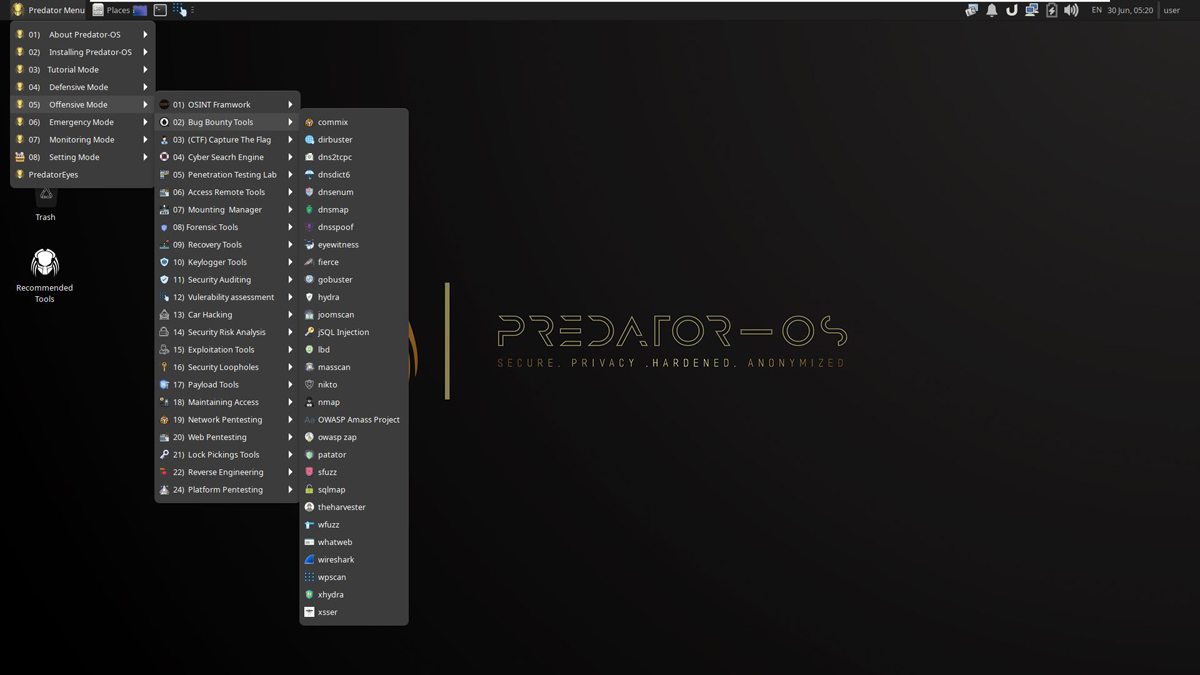Click the Network Pentesting category icon
This screenshot has width=1200, height=675.
point(164,420)
